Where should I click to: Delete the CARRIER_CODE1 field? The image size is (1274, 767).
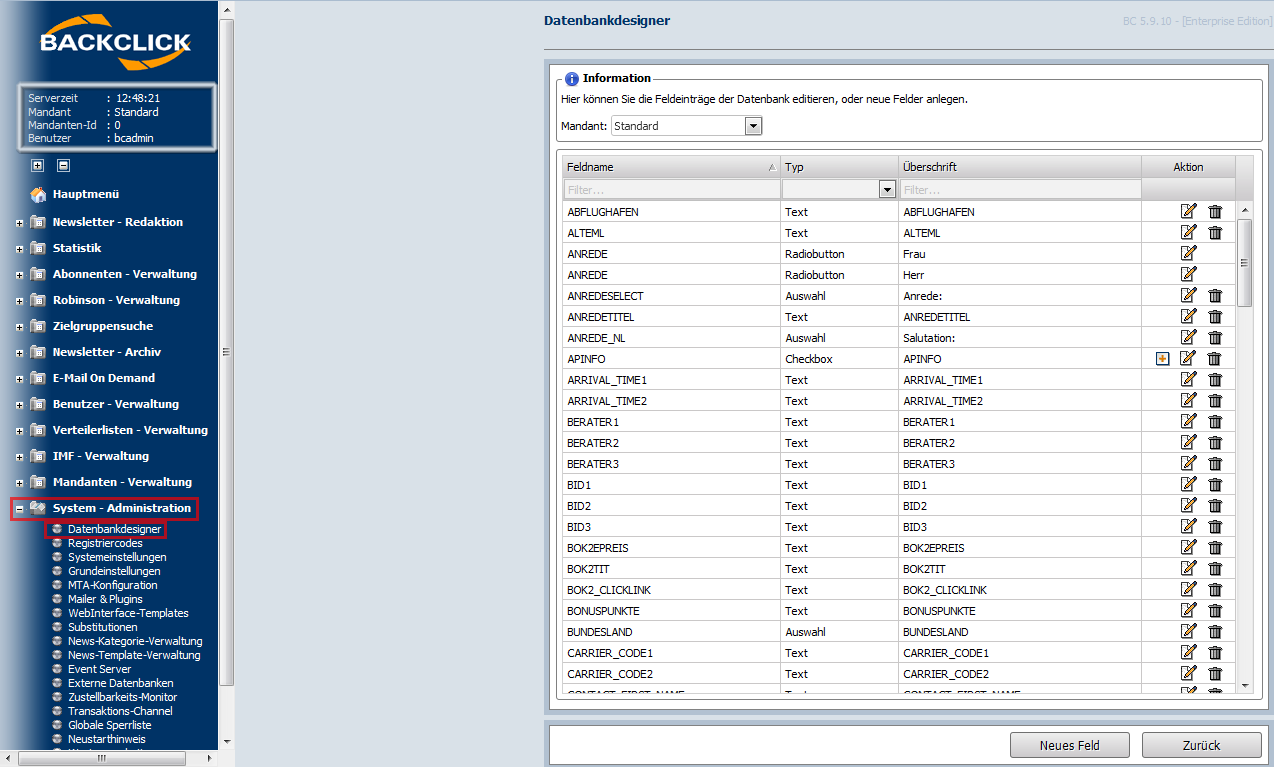(x=1215, y=652)
